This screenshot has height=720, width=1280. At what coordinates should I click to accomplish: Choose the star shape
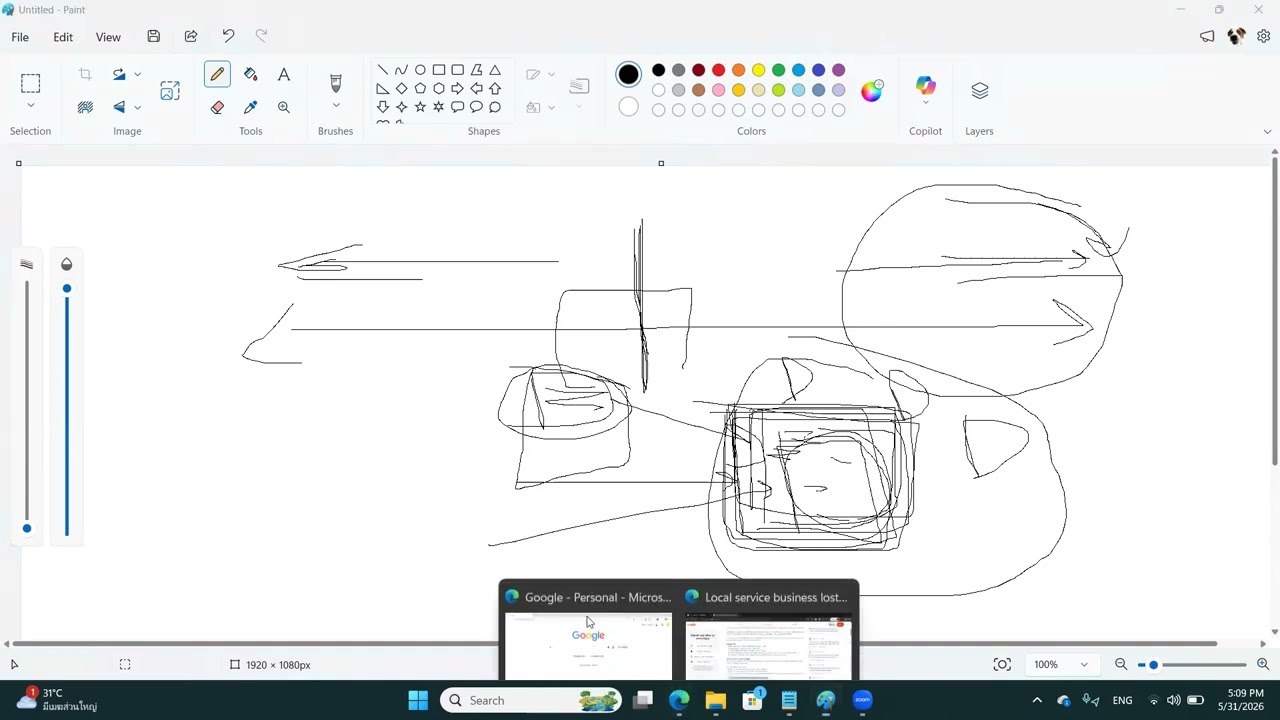click(420, 107)
